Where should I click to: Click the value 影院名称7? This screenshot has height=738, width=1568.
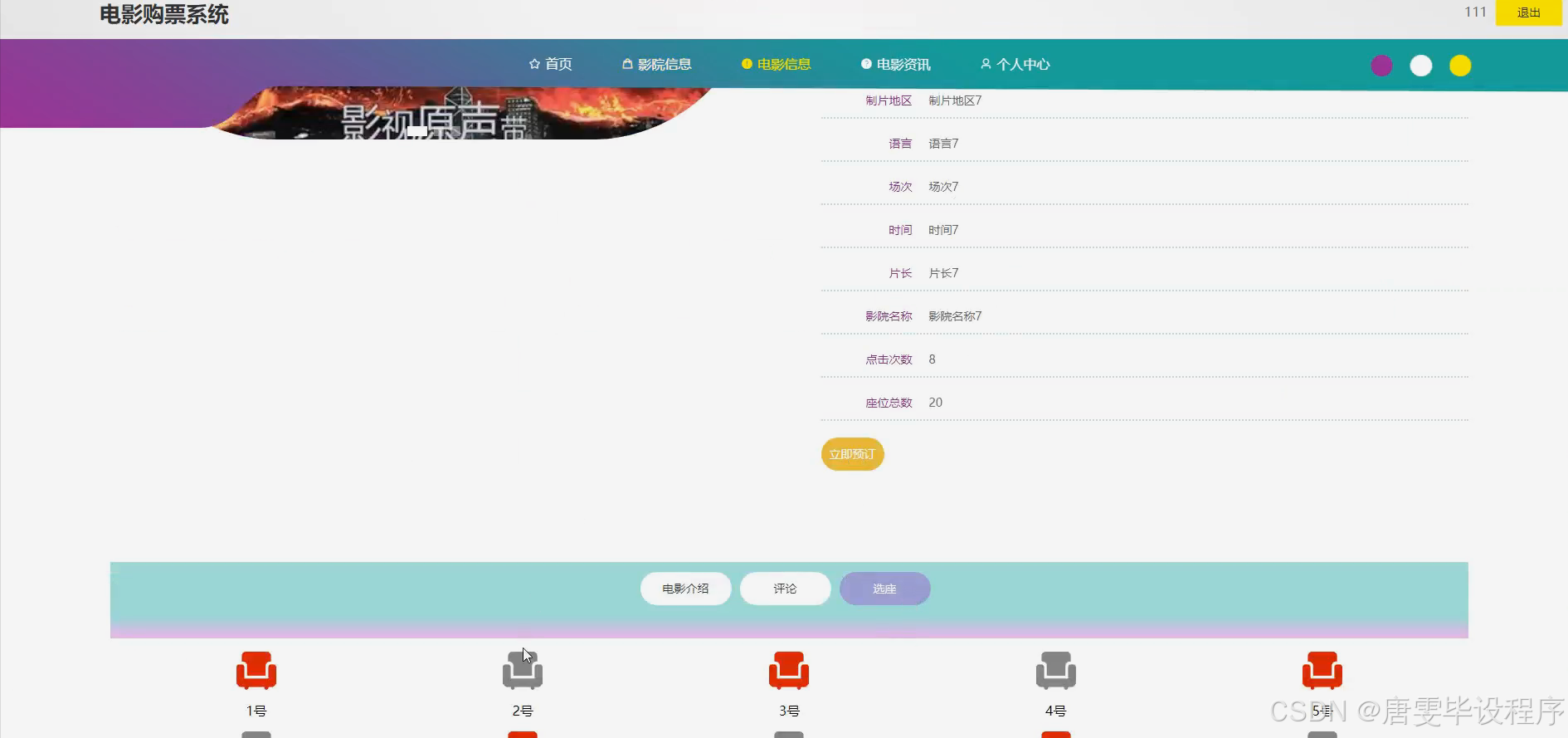pos(955,316)
